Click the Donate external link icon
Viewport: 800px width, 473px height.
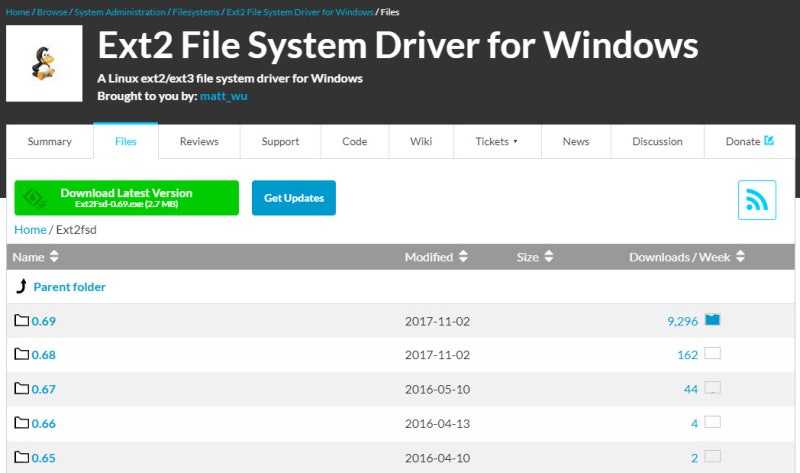769,141
